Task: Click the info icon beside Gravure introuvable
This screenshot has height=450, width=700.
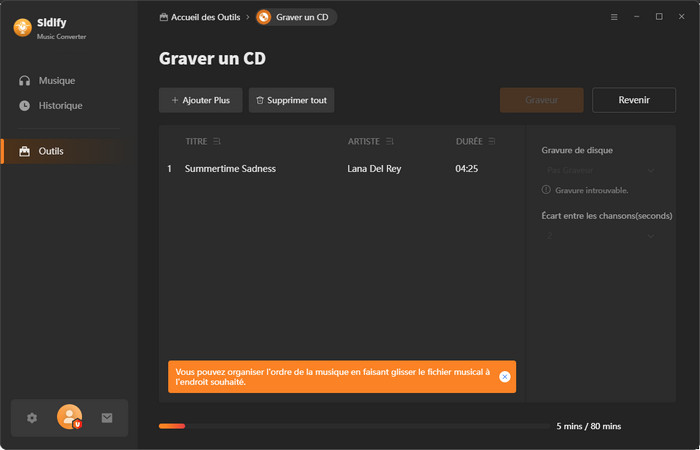Action: (546, 190)
